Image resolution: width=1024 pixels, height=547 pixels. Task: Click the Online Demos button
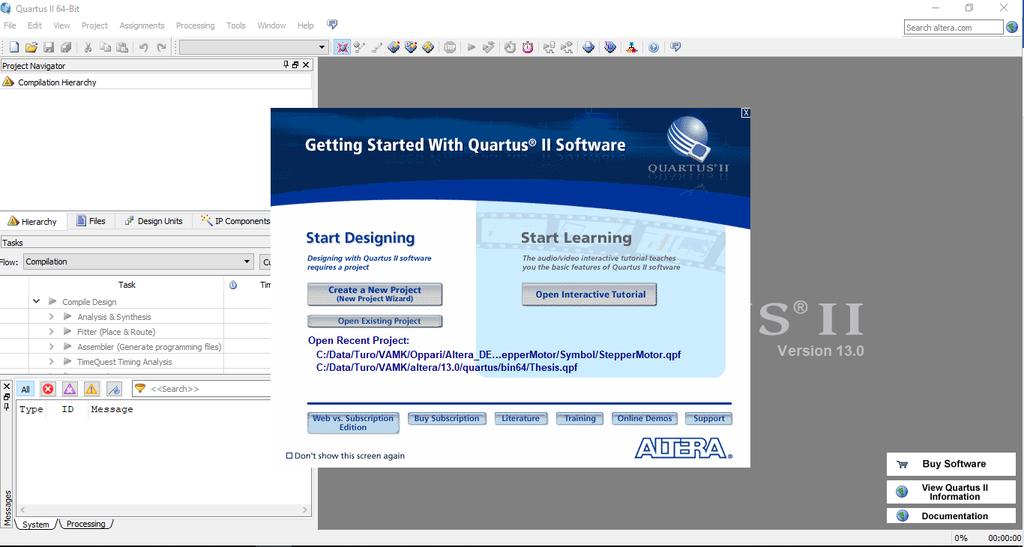pyautogui.click(x=645, y=418)
